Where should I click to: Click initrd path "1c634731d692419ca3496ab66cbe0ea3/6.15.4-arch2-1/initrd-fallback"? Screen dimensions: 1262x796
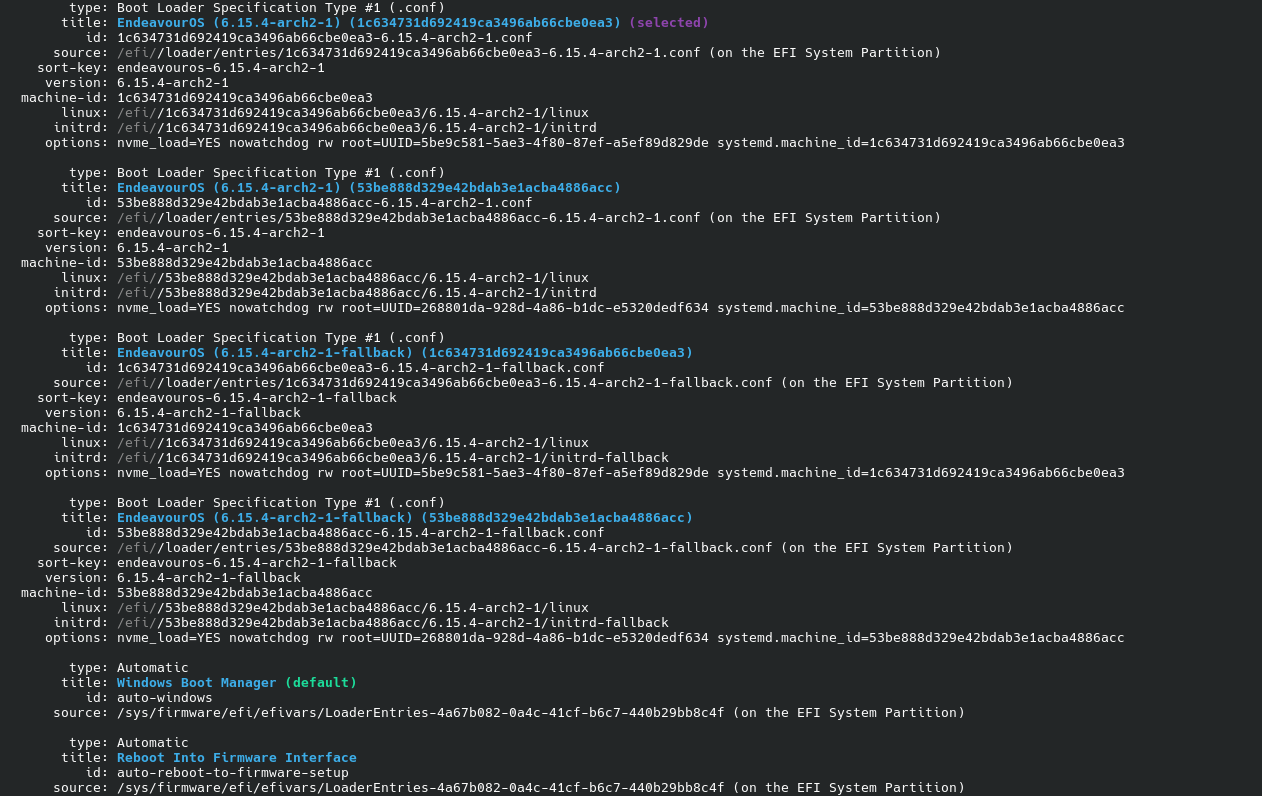tap(393, 457)
